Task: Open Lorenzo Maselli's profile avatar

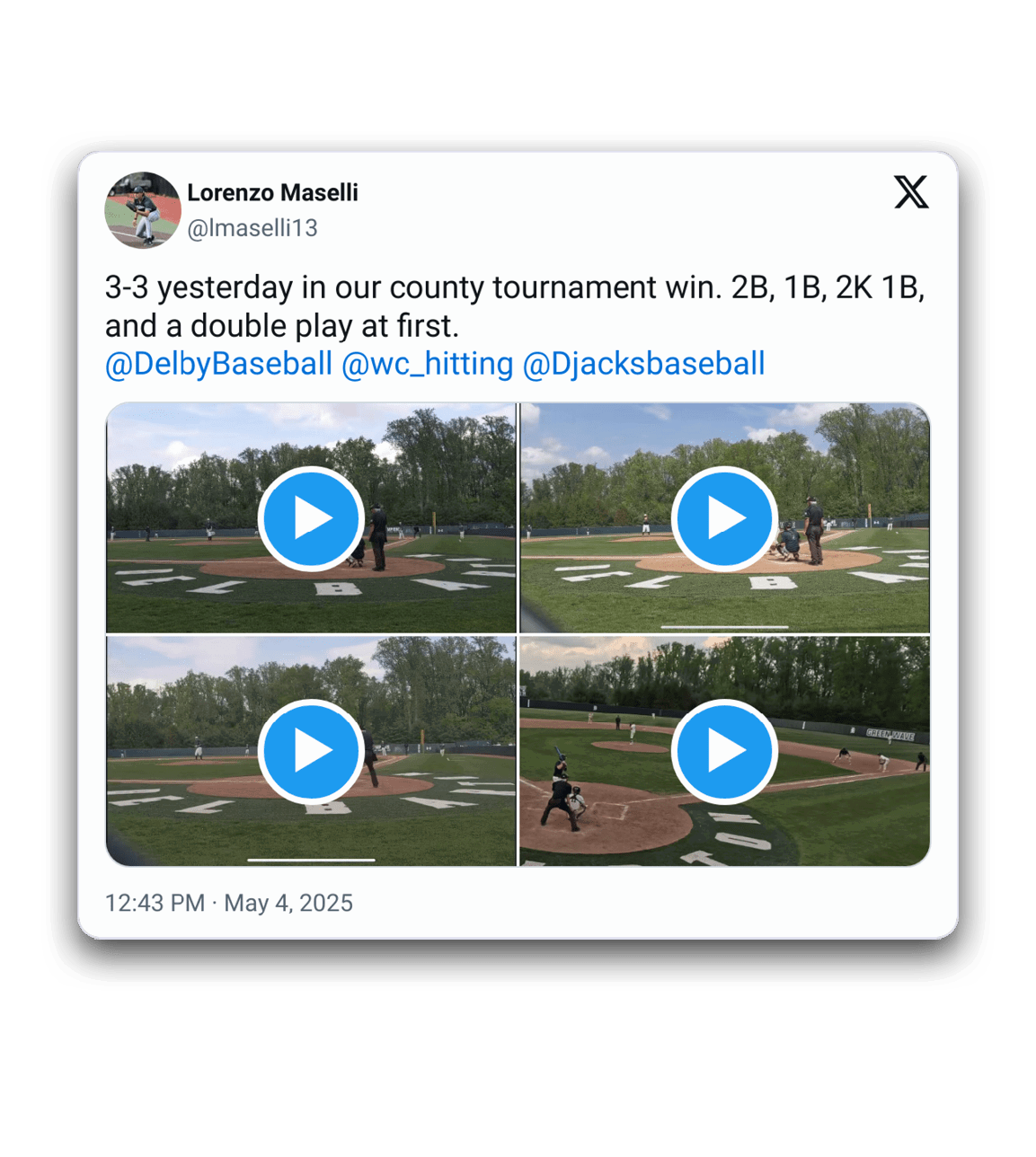Action: [143, 210]
